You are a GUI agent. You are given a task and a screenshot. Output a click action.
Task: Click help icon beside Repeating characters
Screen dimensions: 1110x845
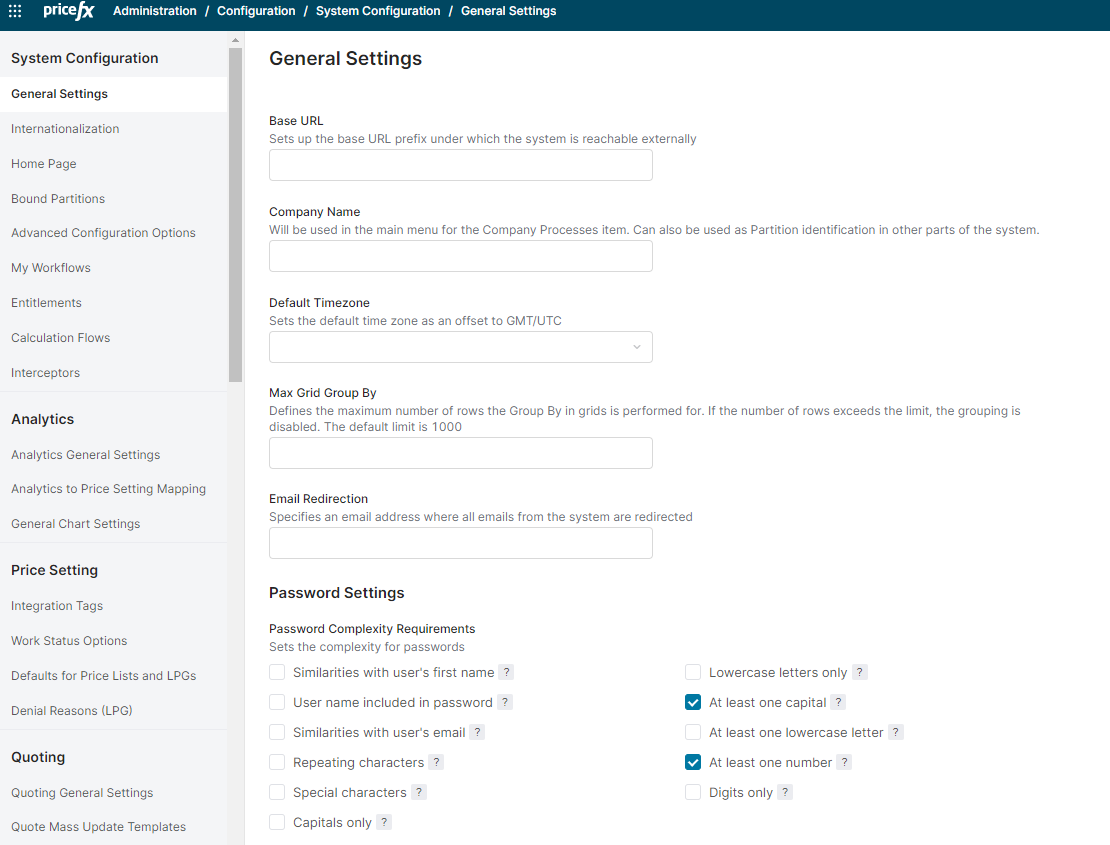436,763
